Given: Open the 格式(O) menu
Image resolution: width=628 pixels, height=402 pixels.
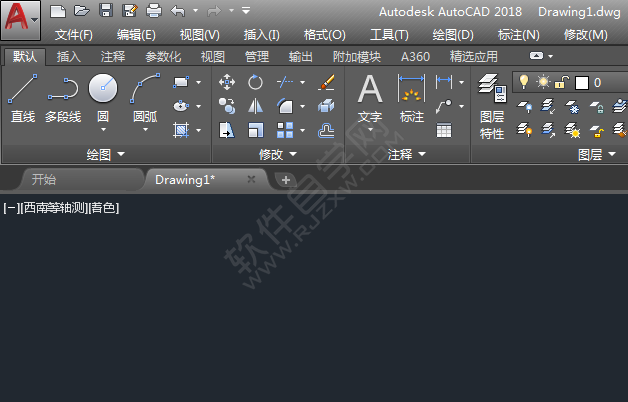Looking at the screenshot, I should pos(325,35).
